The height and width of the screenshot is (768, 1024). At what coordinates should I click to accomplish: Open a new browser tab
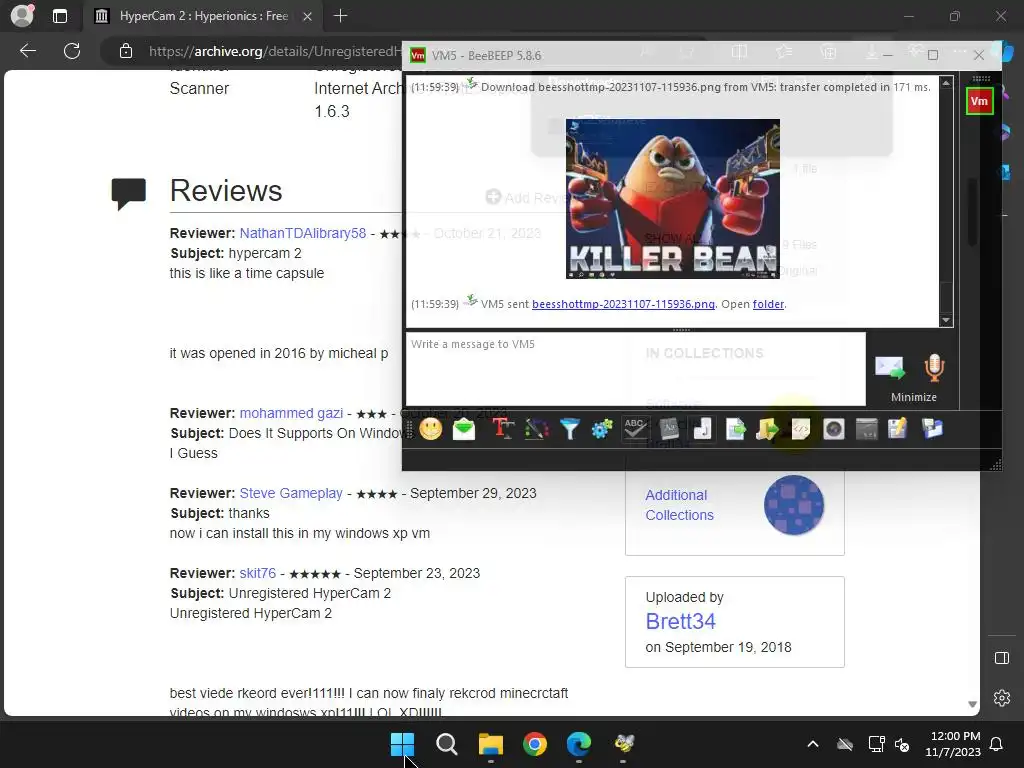[340, 16]
